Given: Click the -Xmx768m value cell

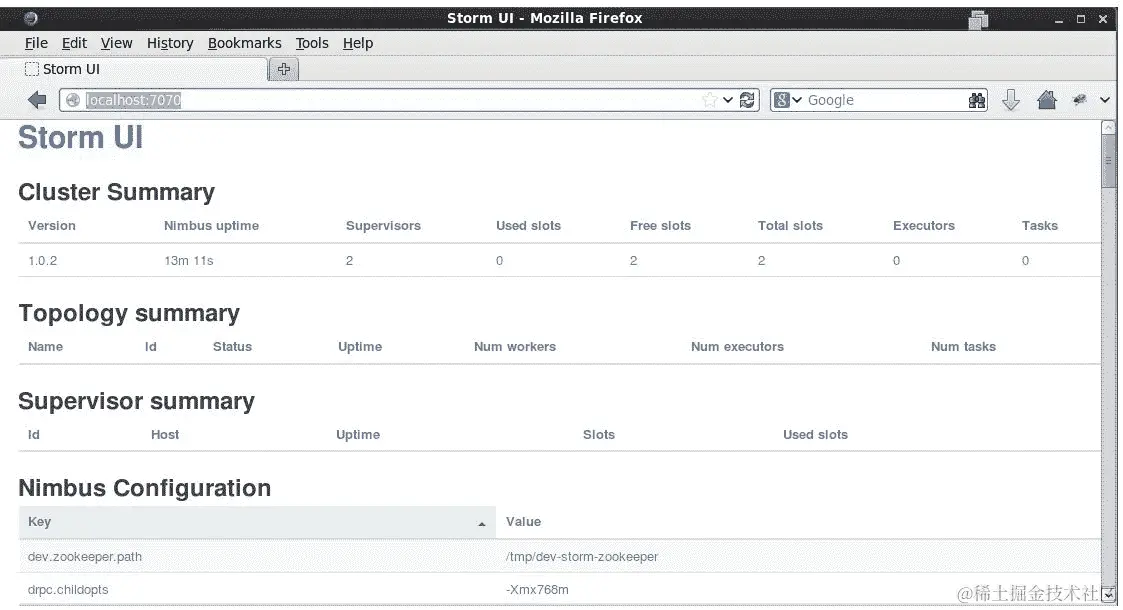Looking at the screenshot, I should [537, 589].
